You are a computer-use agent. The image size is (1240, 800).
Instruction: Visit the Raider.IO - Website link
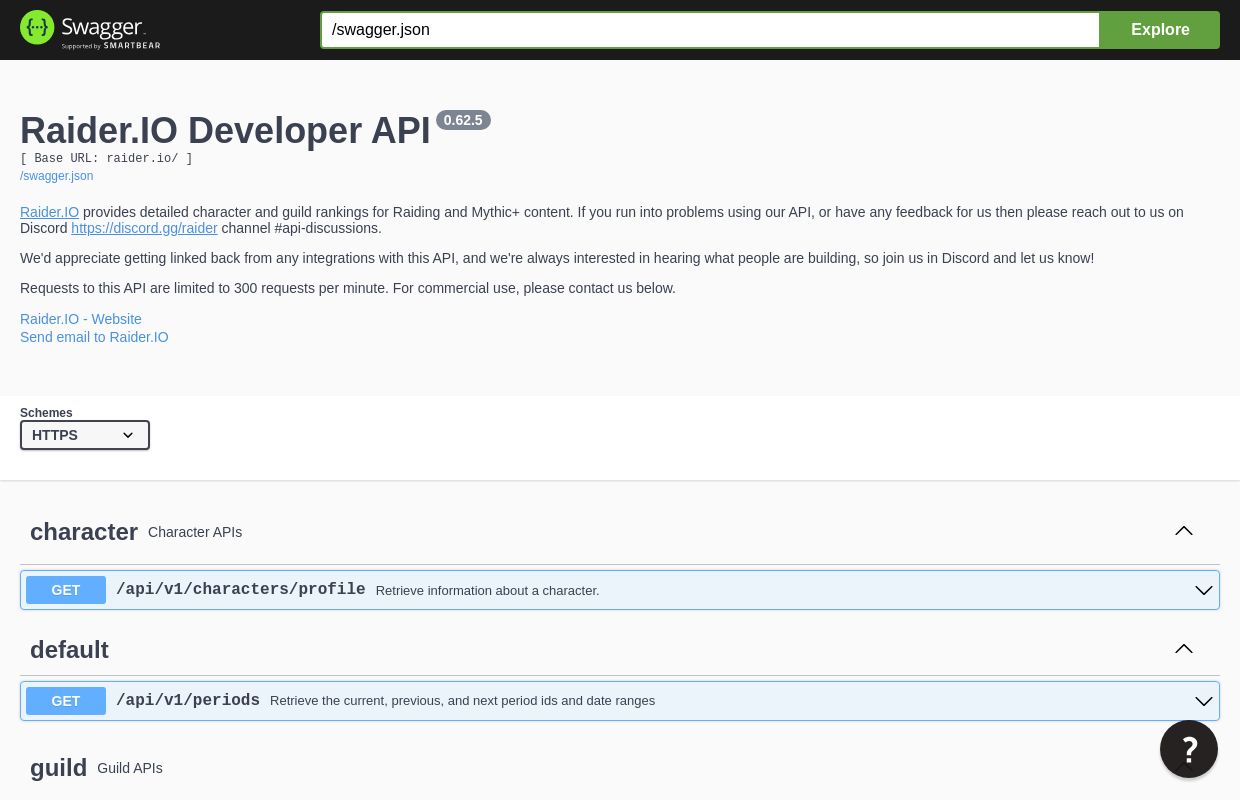tap(81, 319)
